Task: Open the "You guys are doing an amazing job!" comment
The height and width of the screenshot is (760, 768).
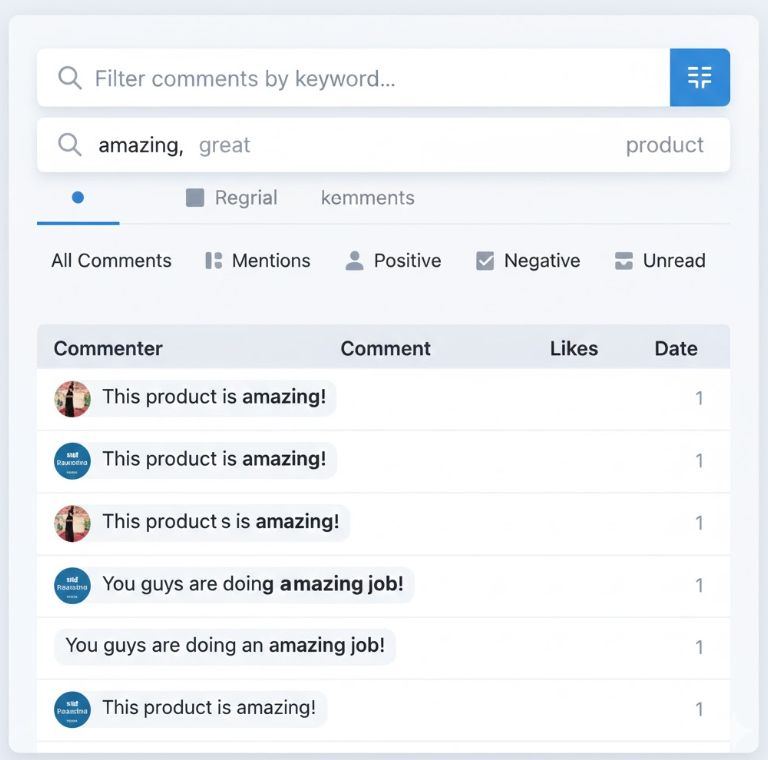Action: pos(225,646)
